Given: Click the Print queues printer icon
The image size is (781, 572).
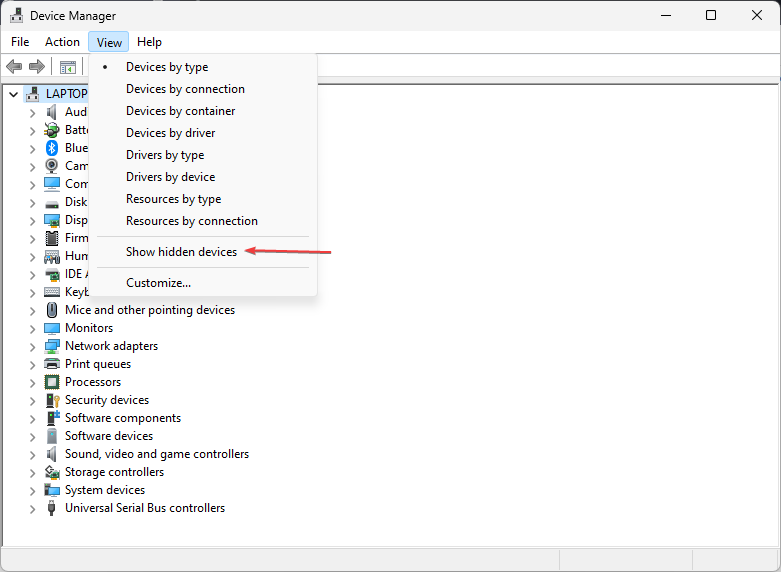Looking at the screenshot, I should coord(52,364).
